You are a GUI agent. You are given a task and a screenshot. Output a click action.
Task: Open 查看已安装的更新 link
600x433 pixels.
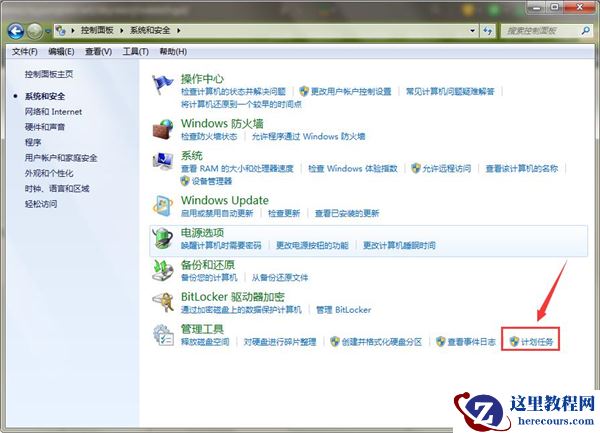click(347, 213)
